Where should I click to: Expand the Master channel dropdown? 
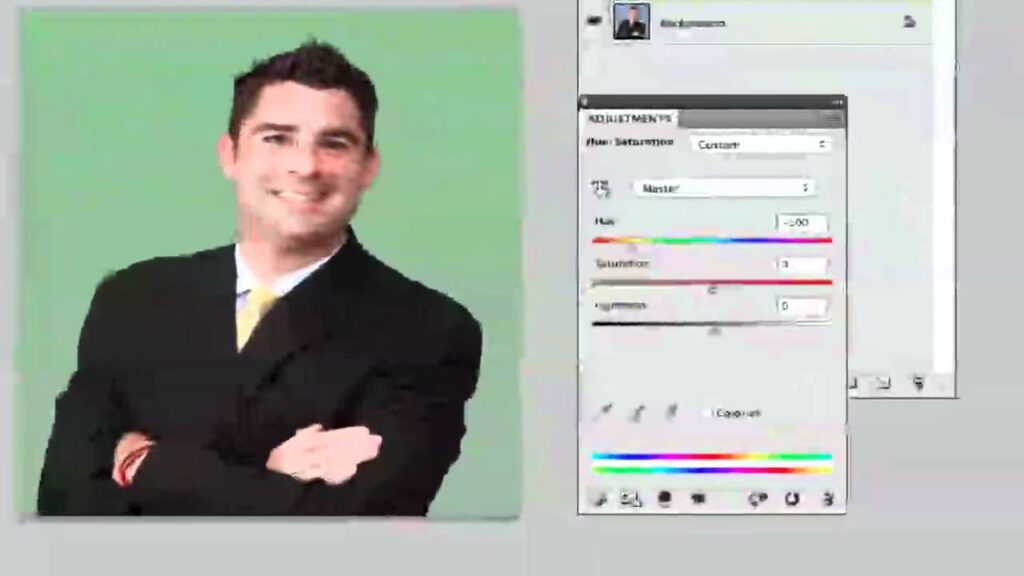pyautogui.click(x=722, y=187)
